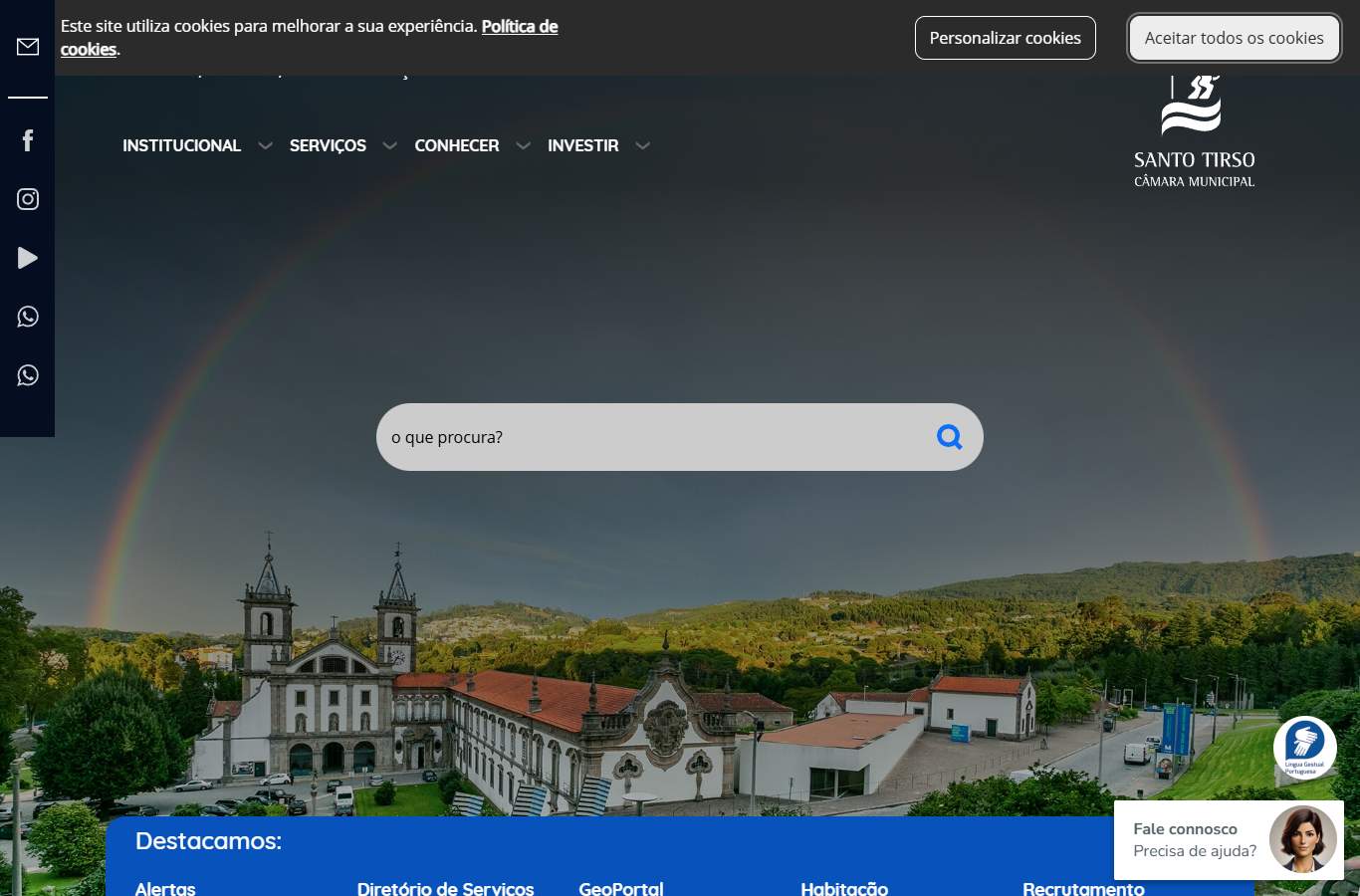This screenshot has height=896, width=1360.
Task: Open the Recrutamento highlight link
Action: (1083, 888)
